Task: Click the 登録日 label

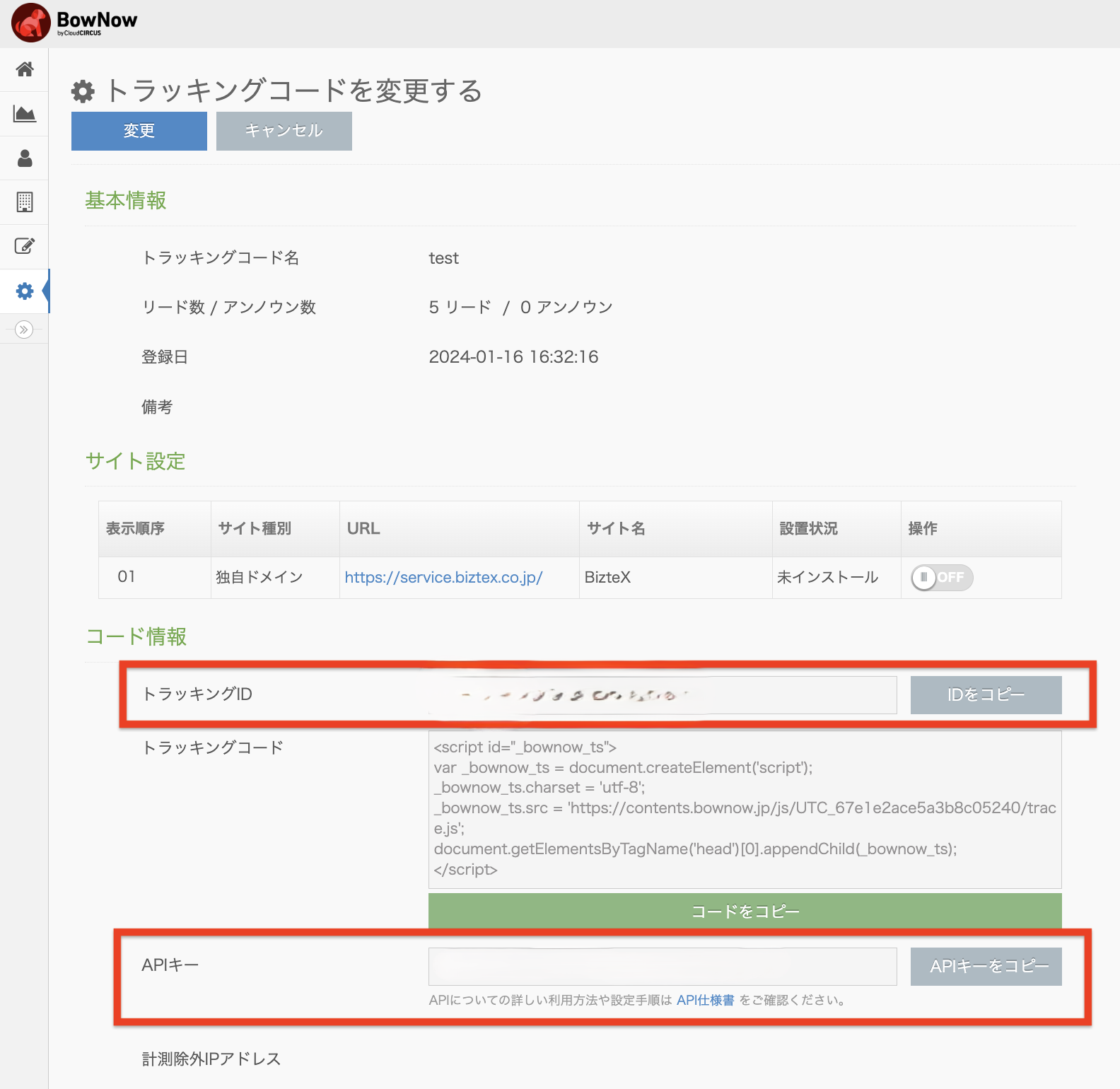Action: [x=165, y=356]
